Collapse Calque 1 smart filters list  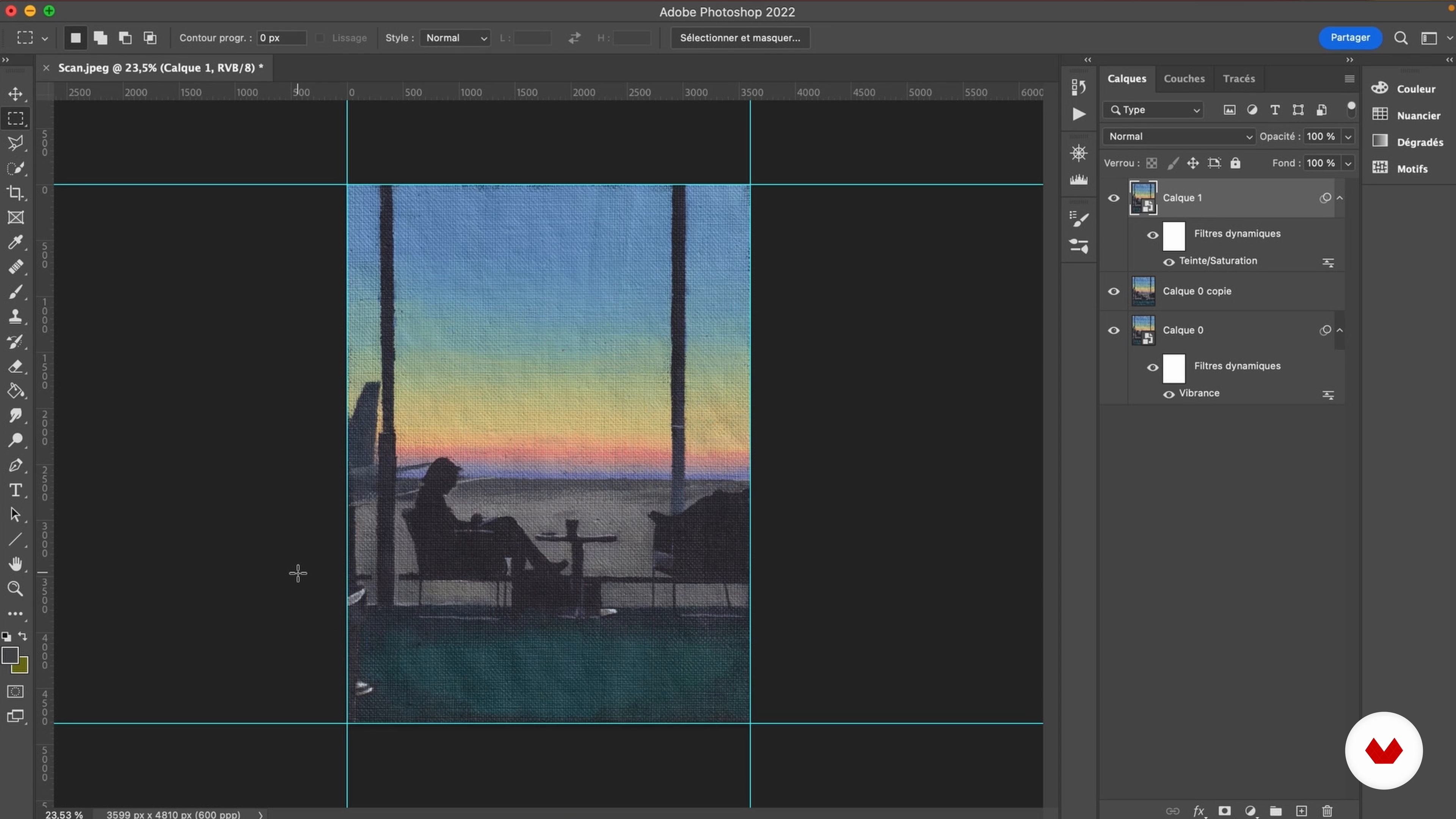tap(1340, 198)
